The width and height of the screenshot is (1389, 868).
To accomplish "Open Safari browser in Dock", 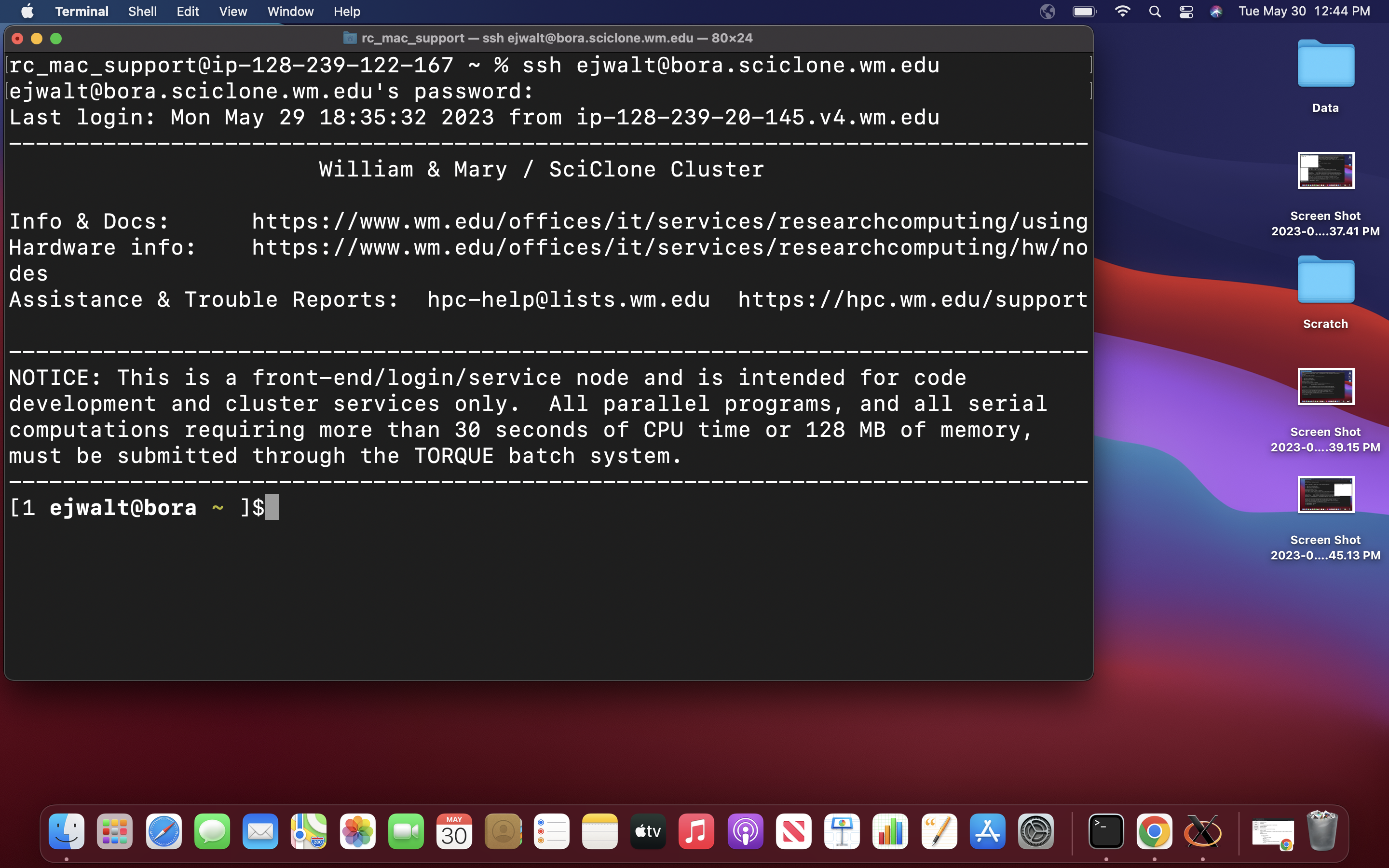I will point(163,831).
